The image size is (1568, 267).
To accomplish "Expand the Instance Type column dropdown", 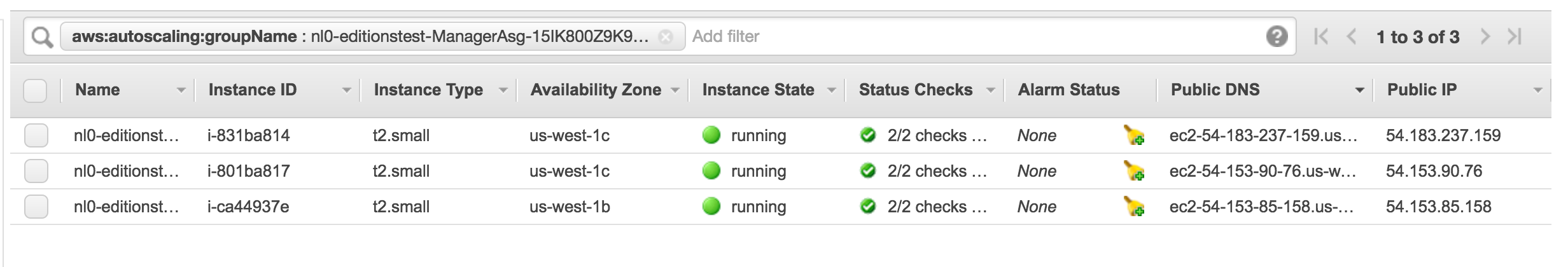I will 503,90.
